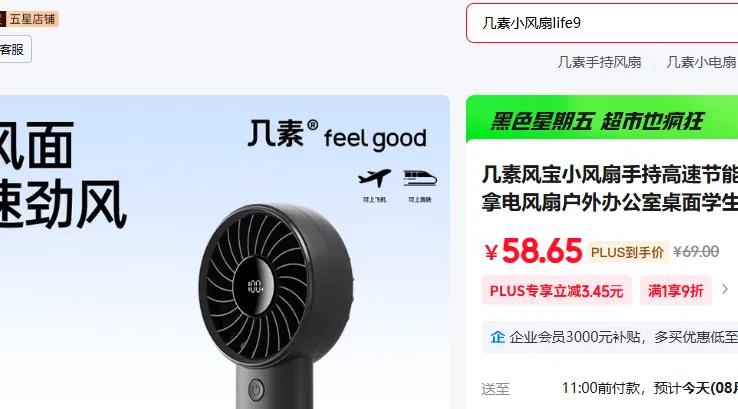Click the red ¥58.65 price
Image resolution: width=738 pixels, height=409 pixels.
coord(534,251)
